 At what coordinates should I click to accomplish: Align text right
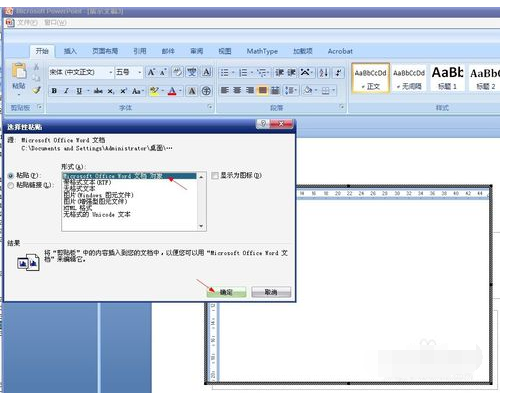click(x=250, y=90)
